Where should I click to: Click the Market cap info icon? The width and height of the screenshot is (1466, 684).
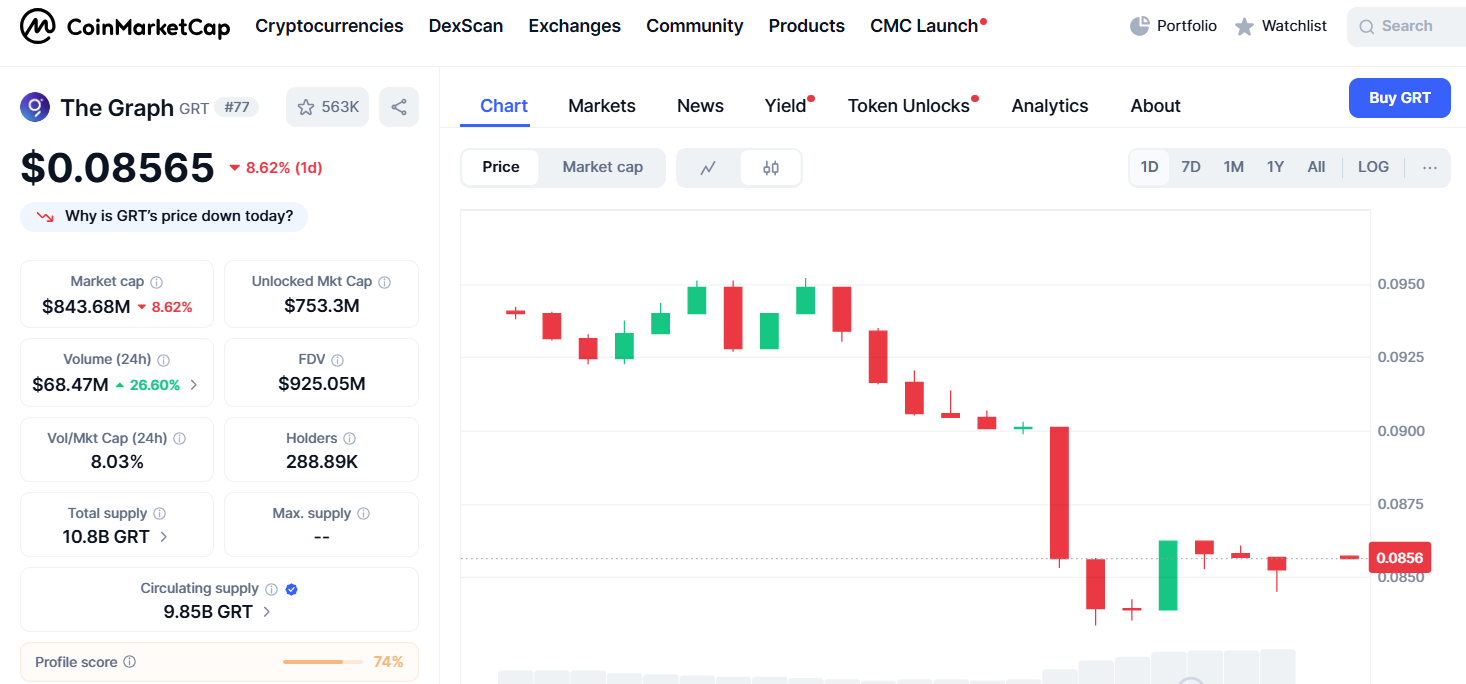click(157, 282)
